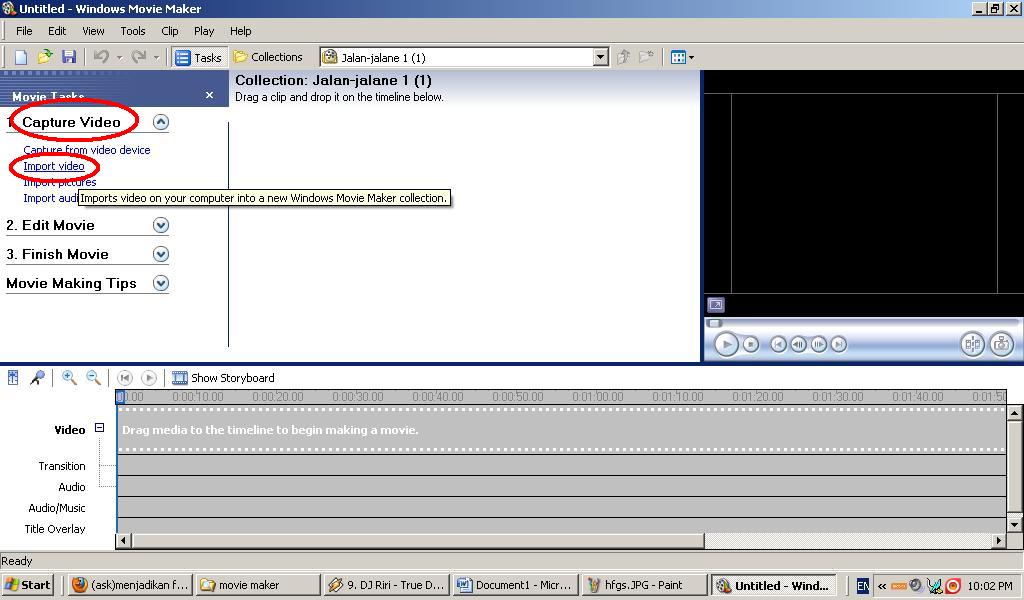This screenshot has width=1024, height=600.
Task: Click the Set Audio Levels icon
Action: pyautogui.click(x=13, y=377)
